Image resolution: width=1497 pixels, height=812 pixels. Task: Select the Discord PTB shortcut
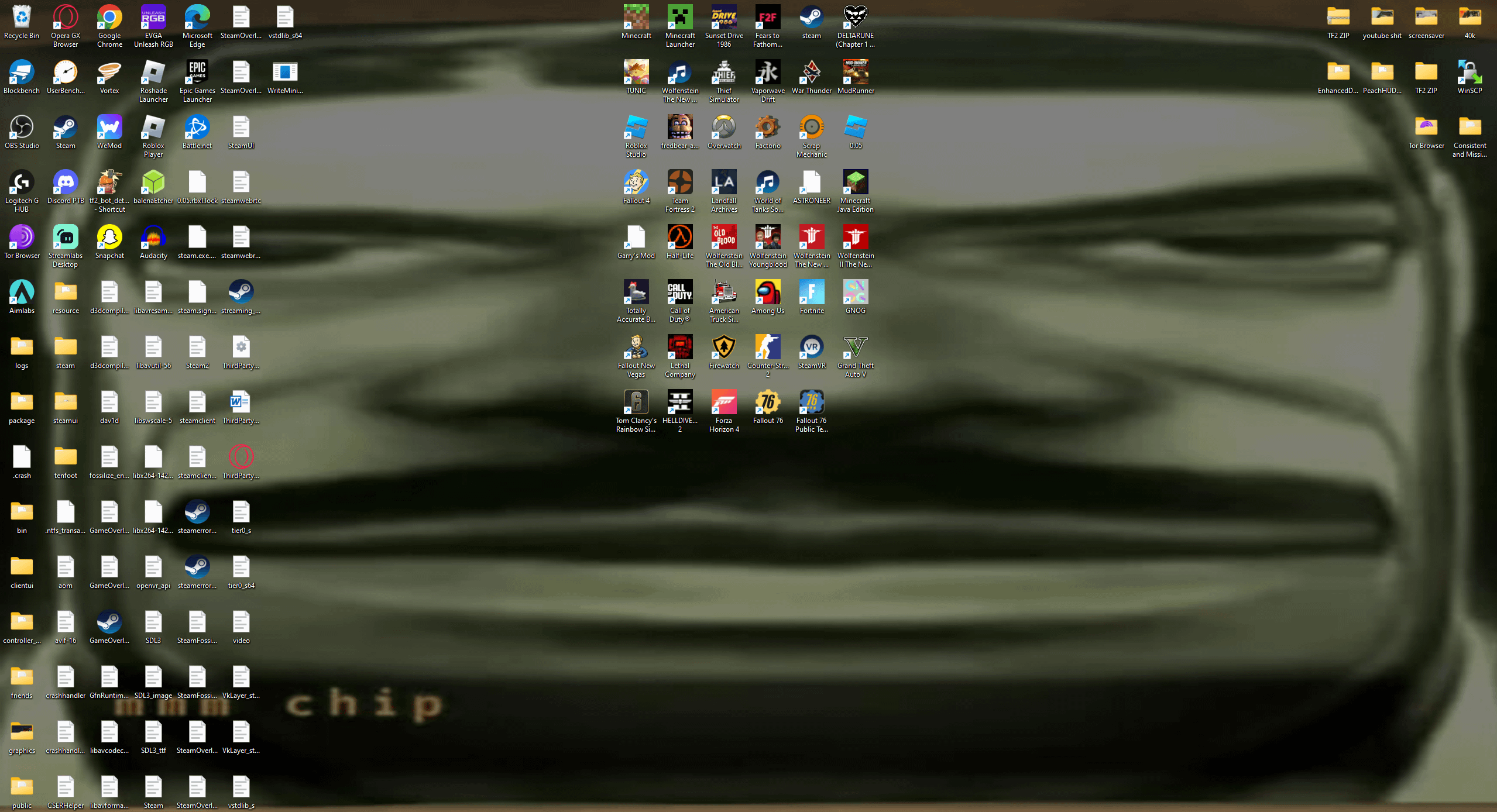(x=66, y=183)
